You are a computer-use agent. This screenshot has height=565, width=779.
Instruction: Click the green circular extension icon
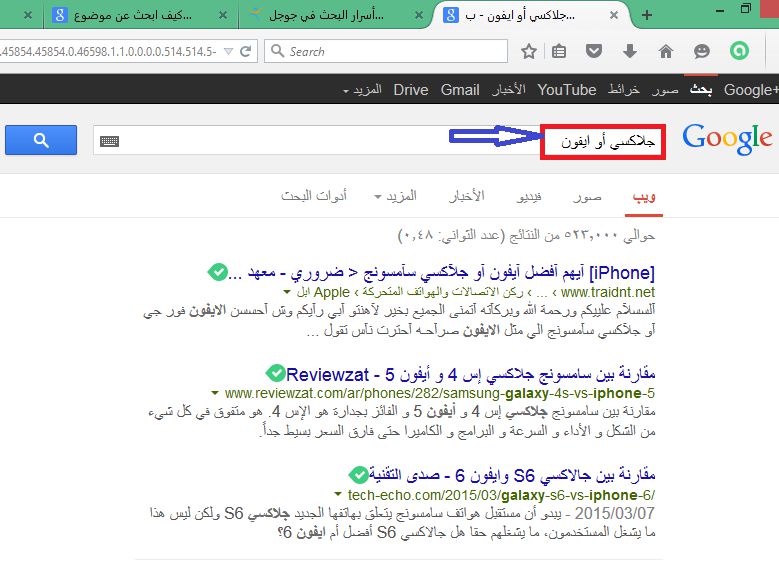(x=739, y=51)
